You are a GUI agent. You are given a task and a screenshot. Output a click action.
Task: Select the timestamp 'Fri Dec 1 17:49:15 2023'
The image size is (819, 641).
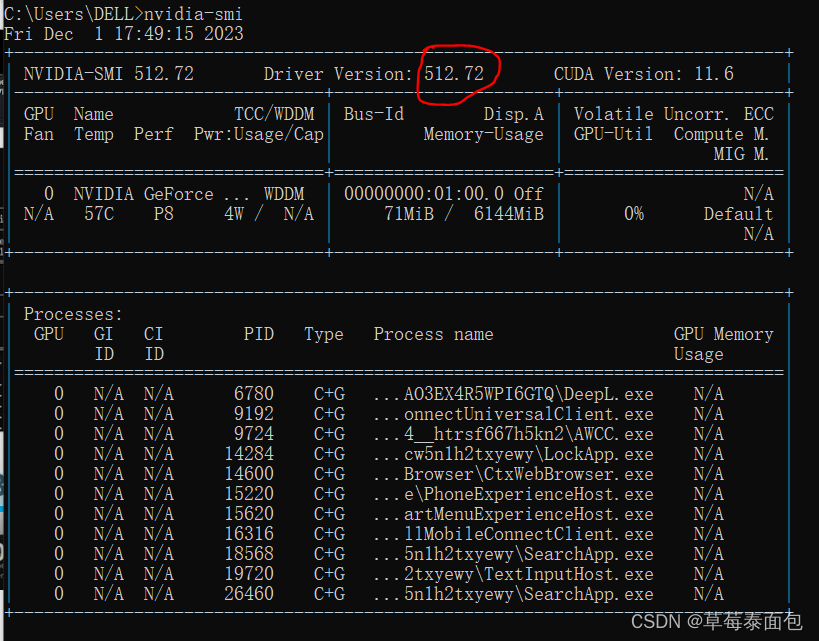(123, 34)
